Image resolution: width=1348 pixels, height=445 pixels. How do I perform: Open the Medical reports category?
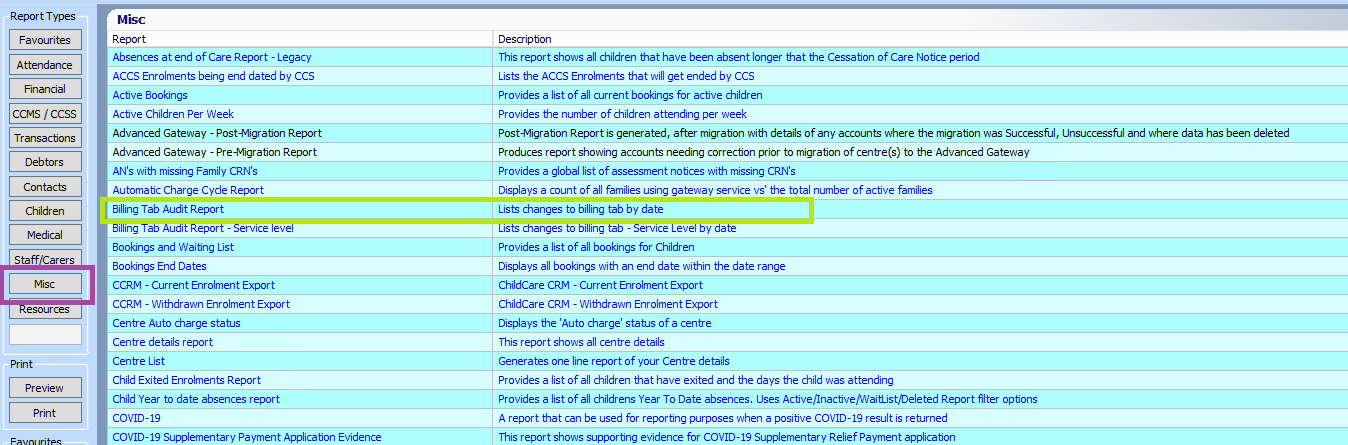click(45, 235)
